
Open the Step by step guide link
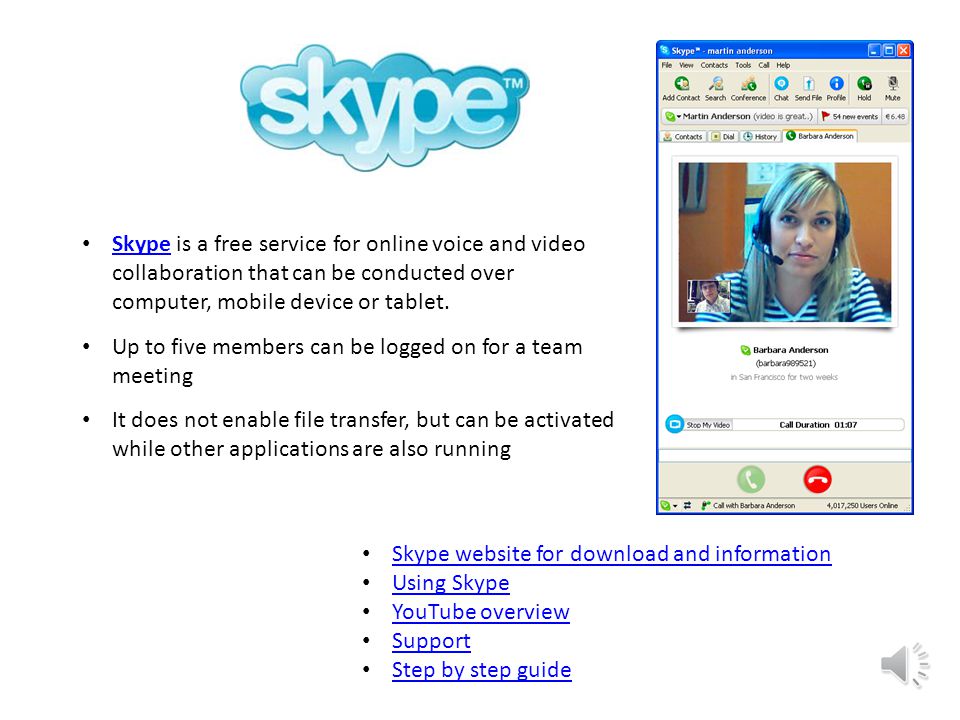point(482,670)
